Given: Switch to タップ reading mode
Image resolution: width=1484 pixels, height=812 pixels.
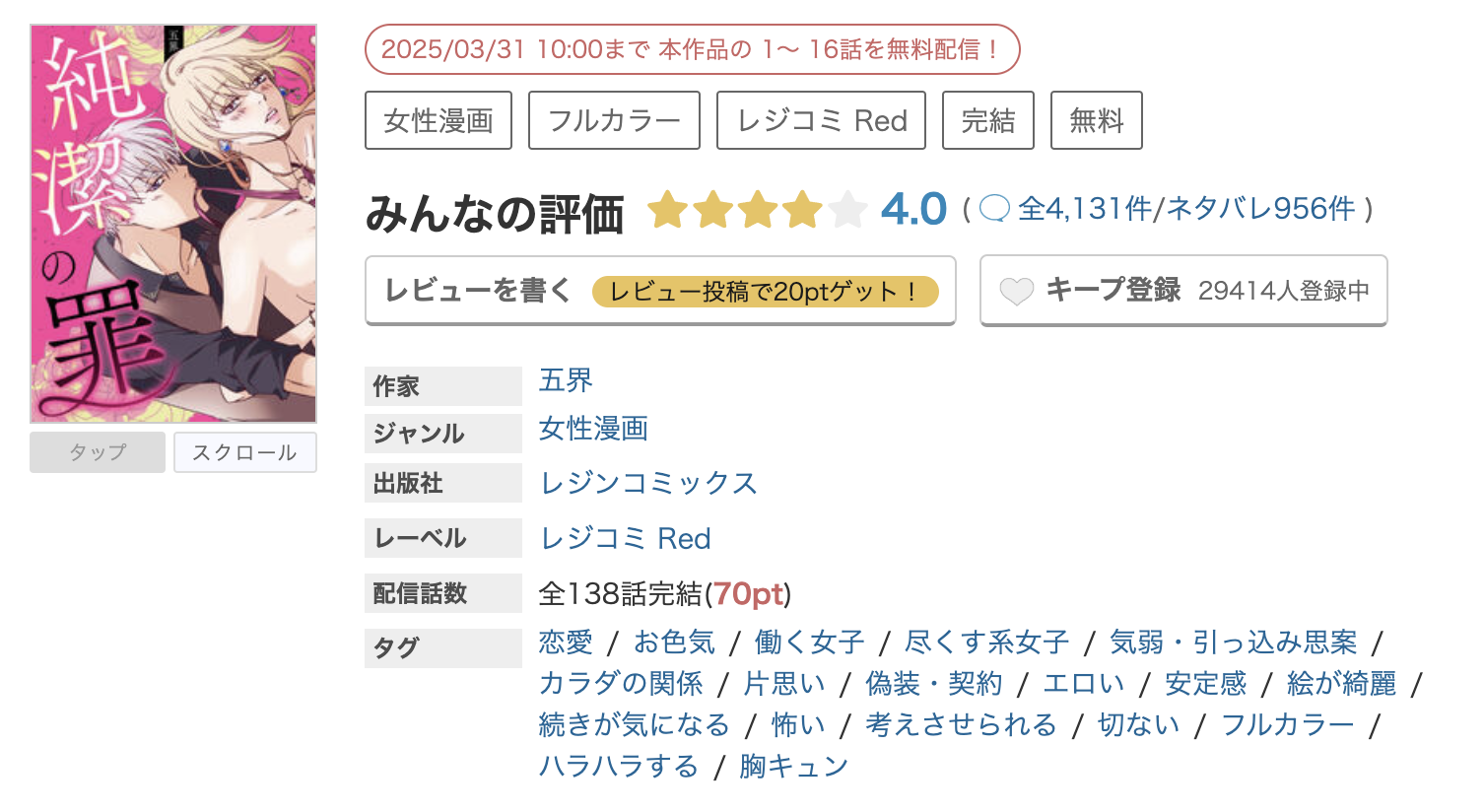Looking at the screenshot, I should tap(97, 451).
